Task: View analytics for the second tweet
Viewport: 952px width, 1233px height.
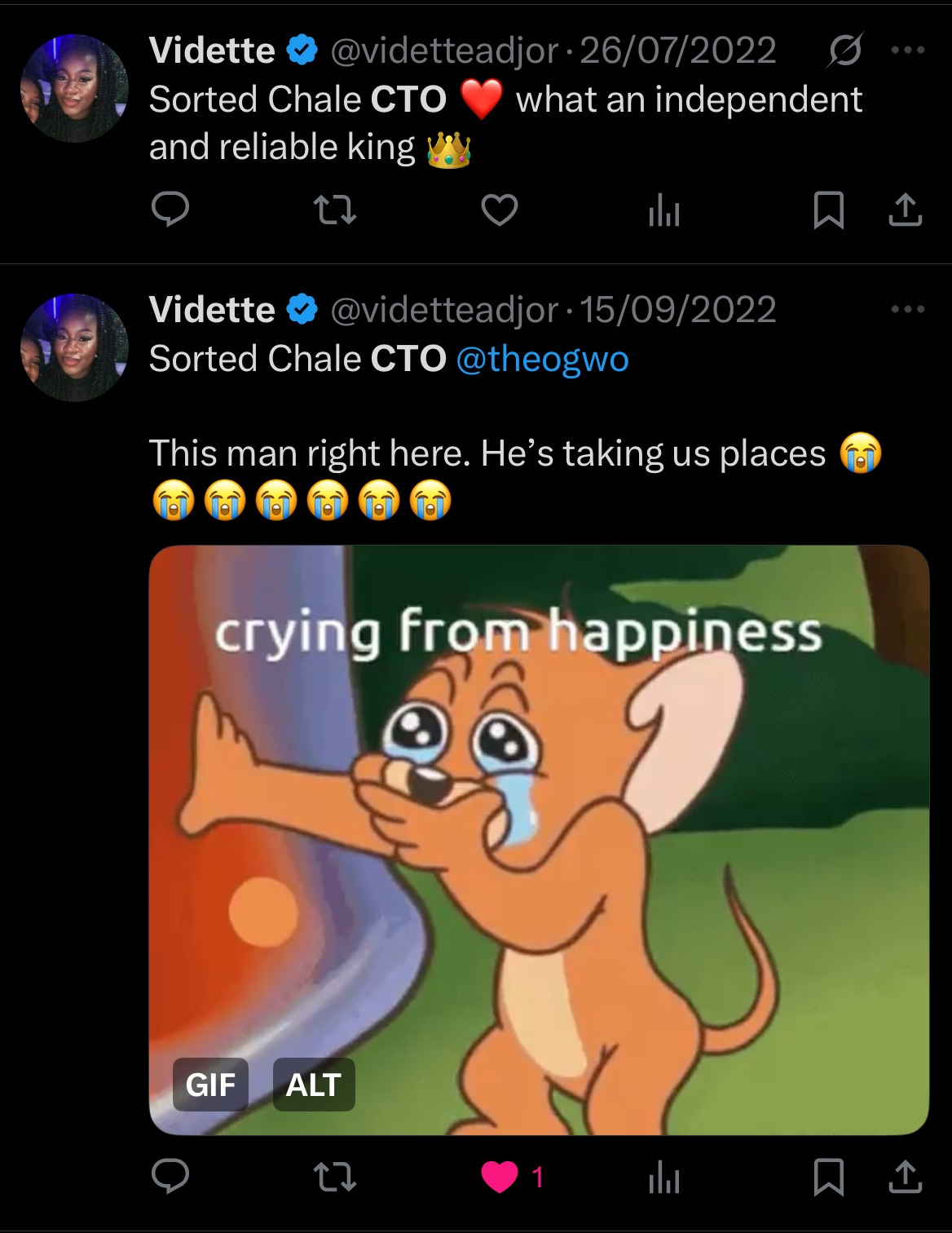Action: pyautogui.click(x=663, y=1178)
